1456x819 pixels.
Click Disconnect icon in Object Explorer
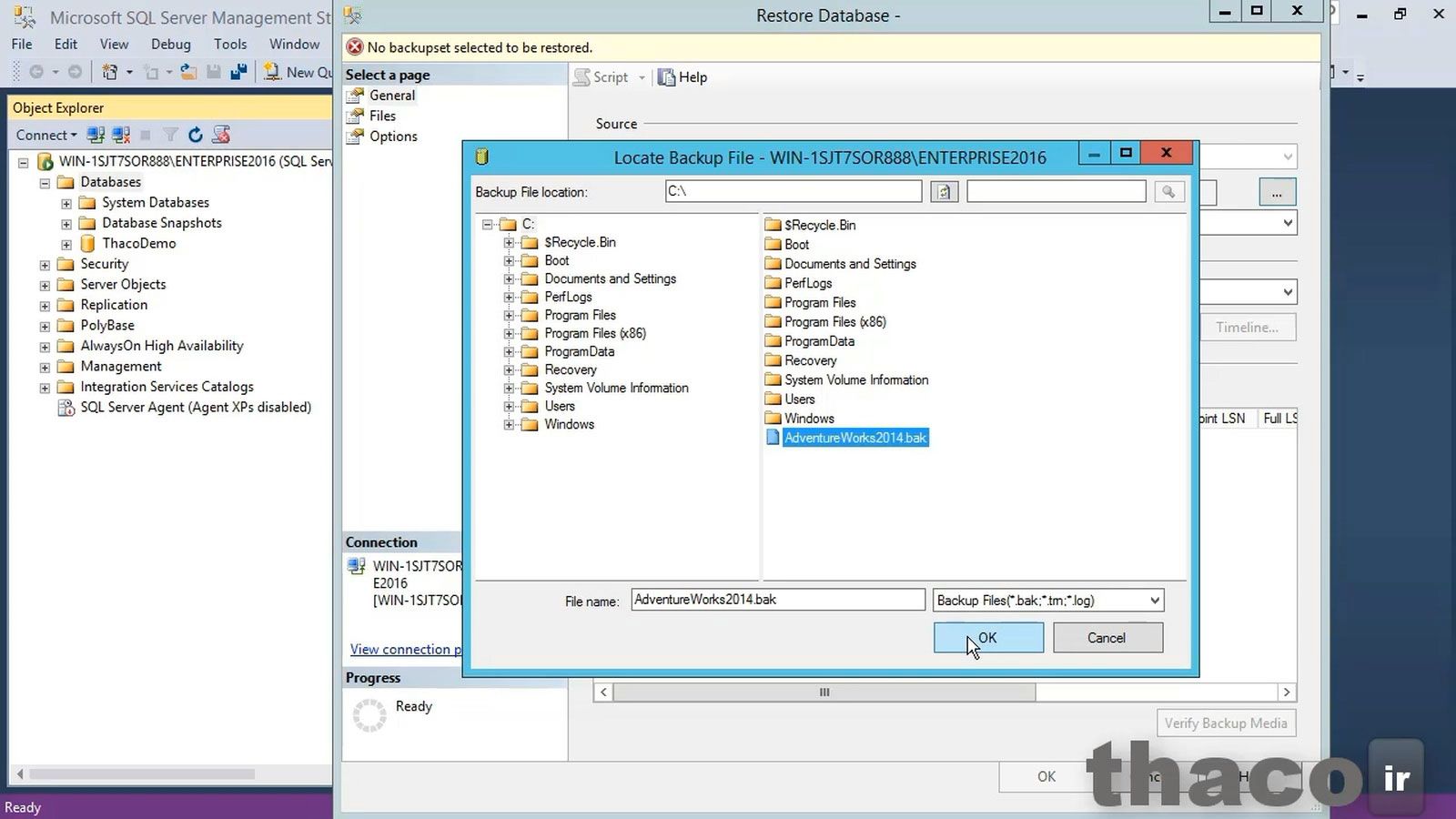click(121, 135)
